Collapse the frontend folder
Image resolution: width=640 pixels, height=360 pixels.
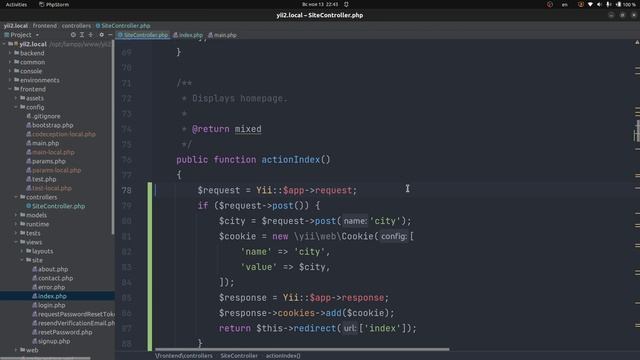[x=10, y=89]
